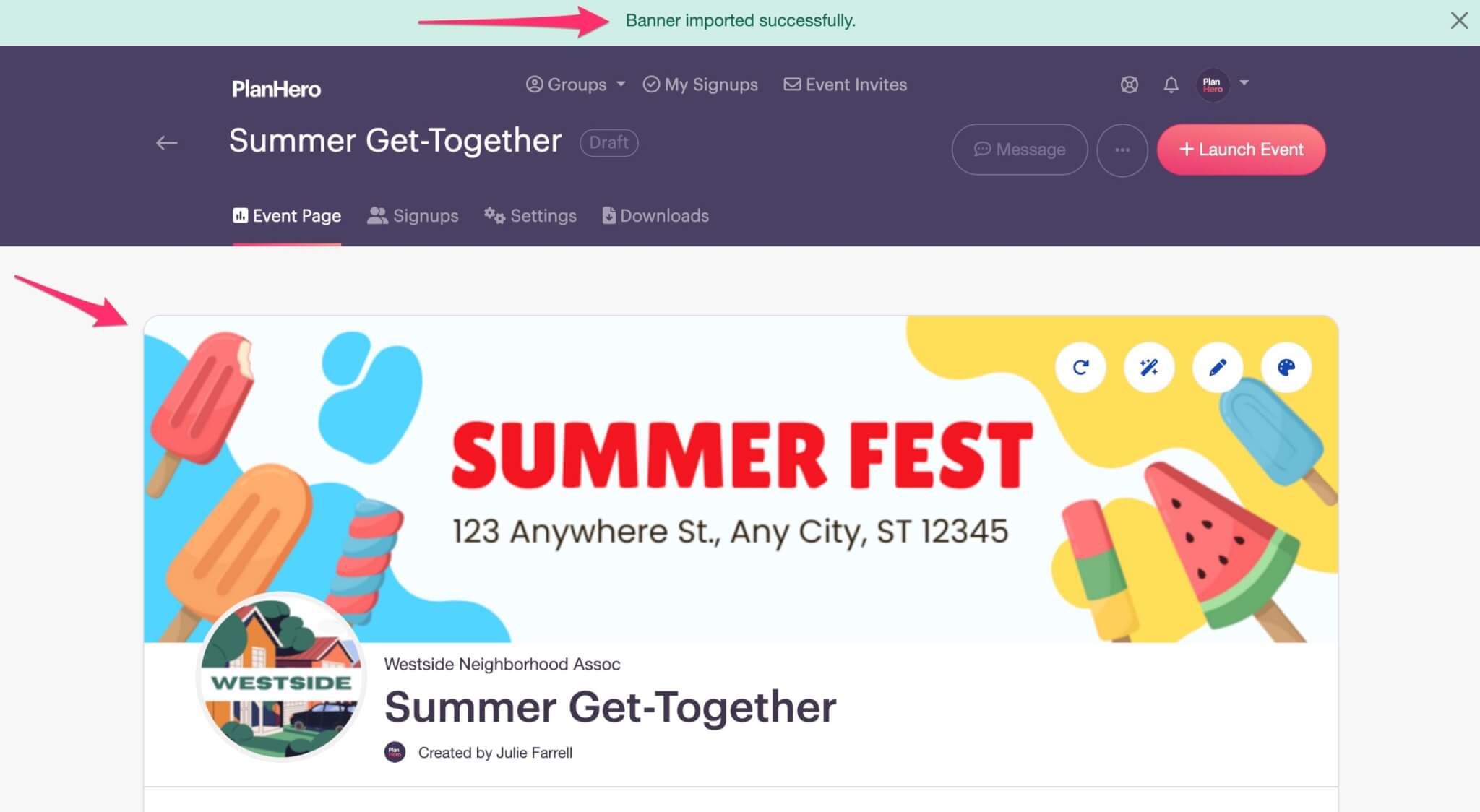
Task: Open the notifications bell
Action: point(1170,85)
